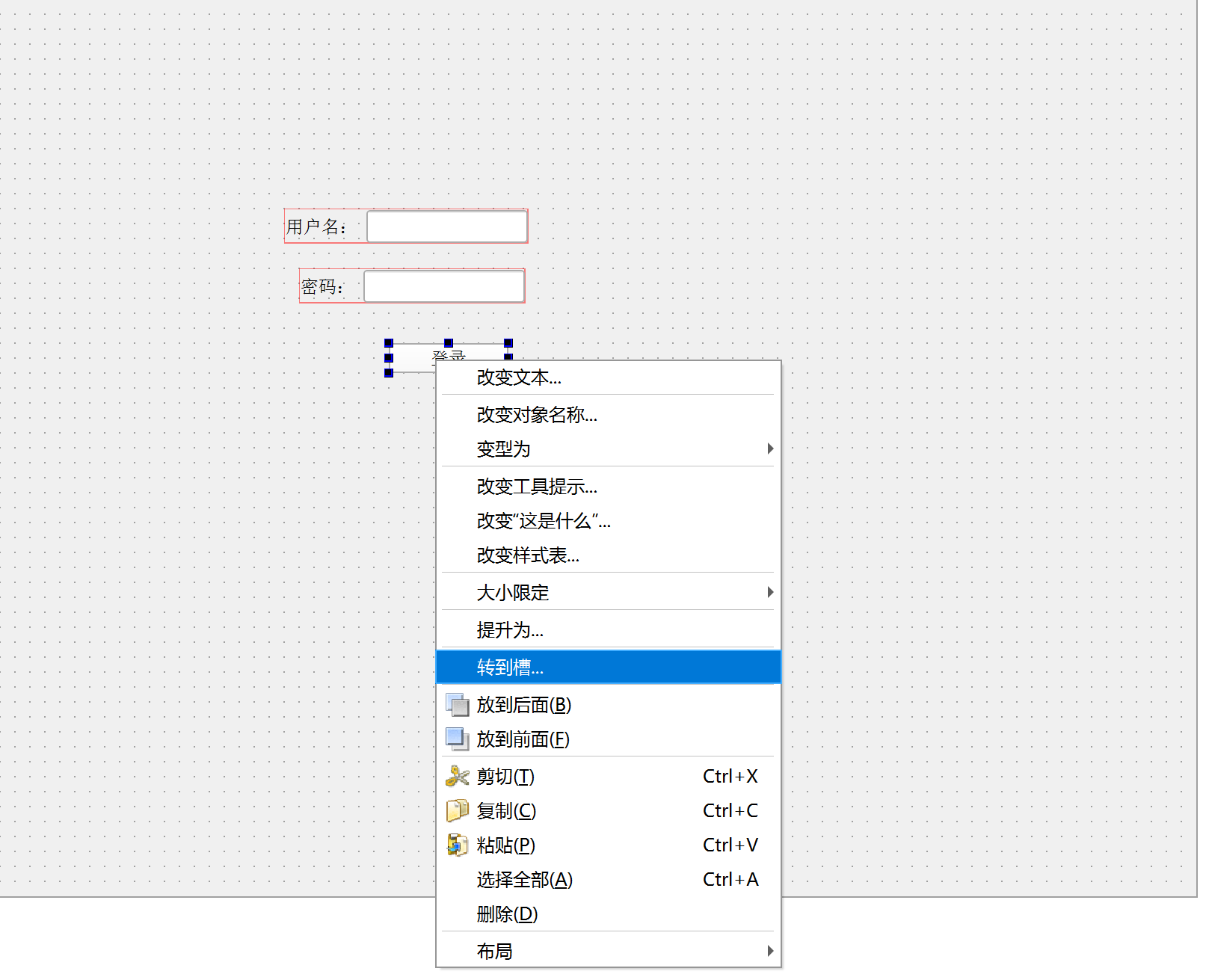Click the Bring to Front icon
This screenshot has height=980, width=1206.
coord(457,739)
